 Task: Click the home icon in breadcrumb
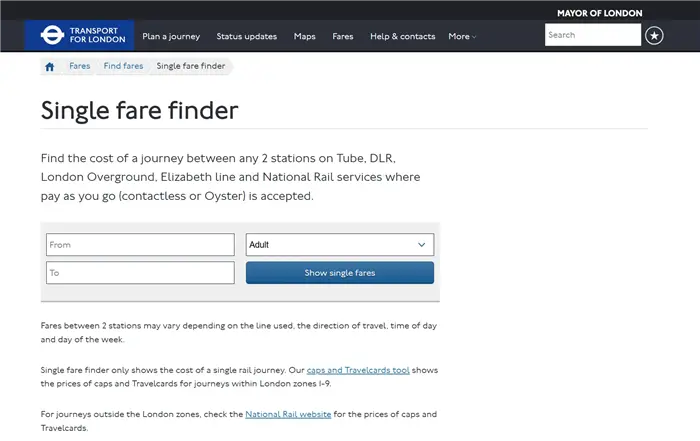(49, 67)
